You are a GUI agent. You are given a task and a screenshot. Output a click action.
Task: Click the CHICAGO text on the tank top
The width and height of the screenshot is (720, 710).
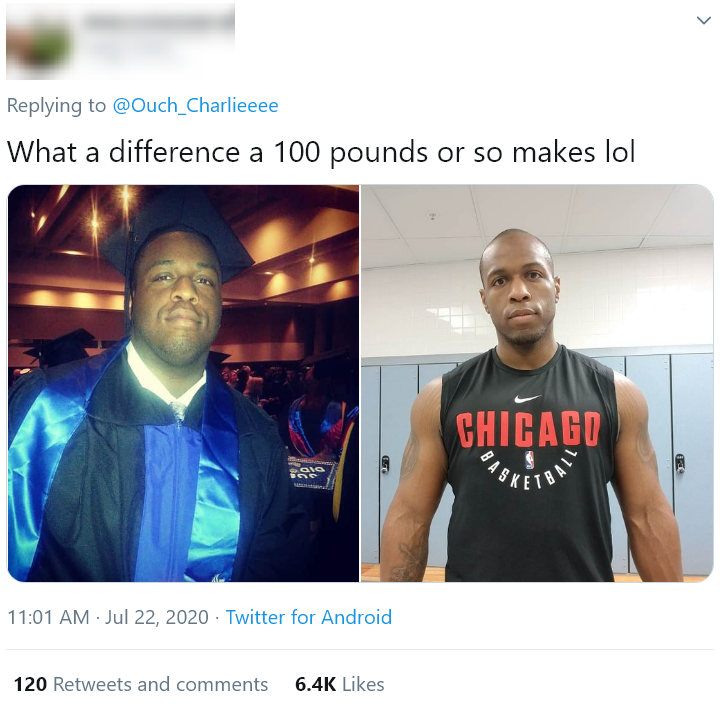528,429
